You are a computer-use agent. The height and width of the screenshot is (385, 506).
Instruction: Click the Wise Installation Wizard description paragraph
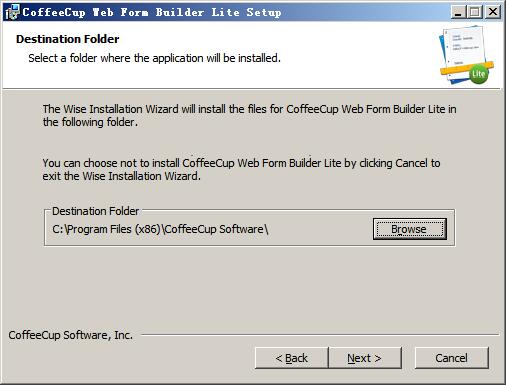[249, 115]
